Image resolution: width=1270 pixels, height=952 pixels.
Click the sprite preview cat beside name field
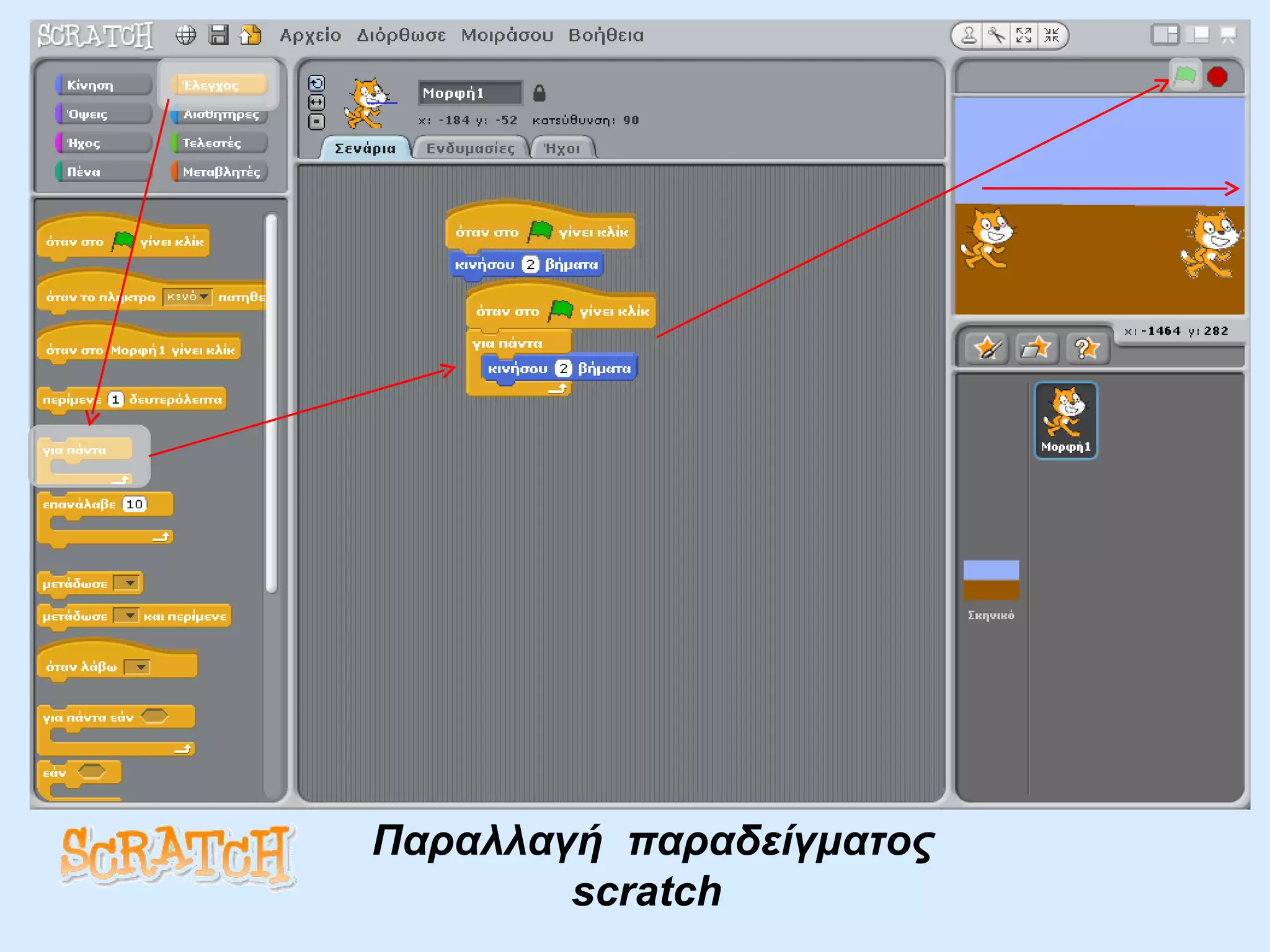[370, 102]
